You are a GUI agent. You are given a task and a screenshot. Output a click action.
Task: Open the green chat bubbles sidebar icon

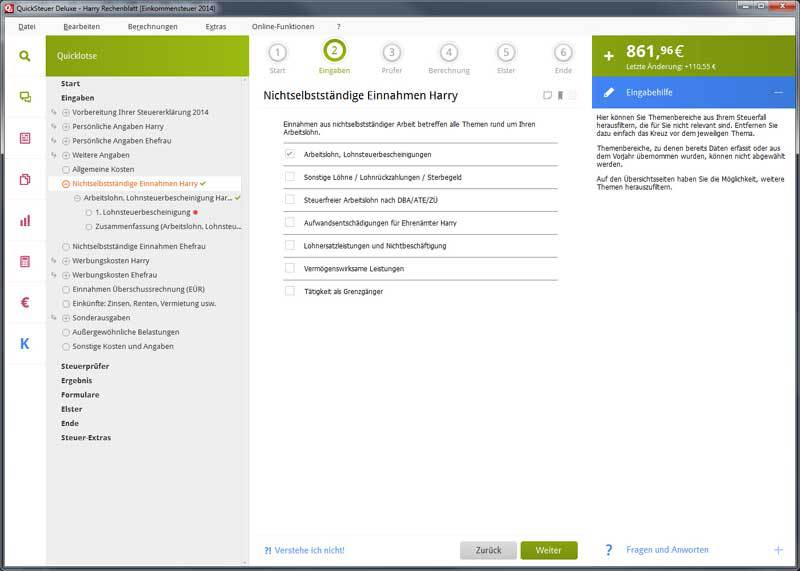coord(24,97)
